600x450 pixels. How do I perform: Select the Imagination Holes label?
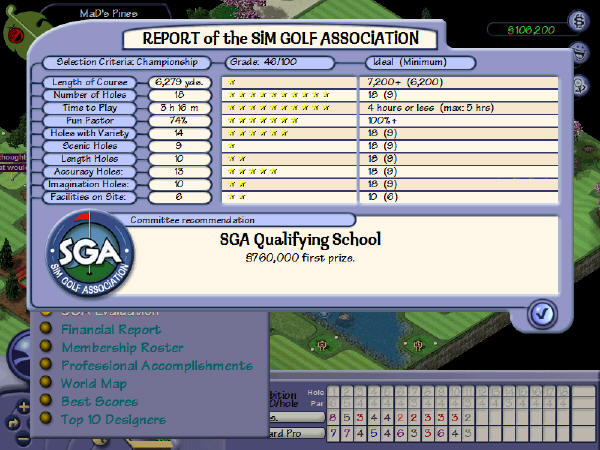click(90, 184)
